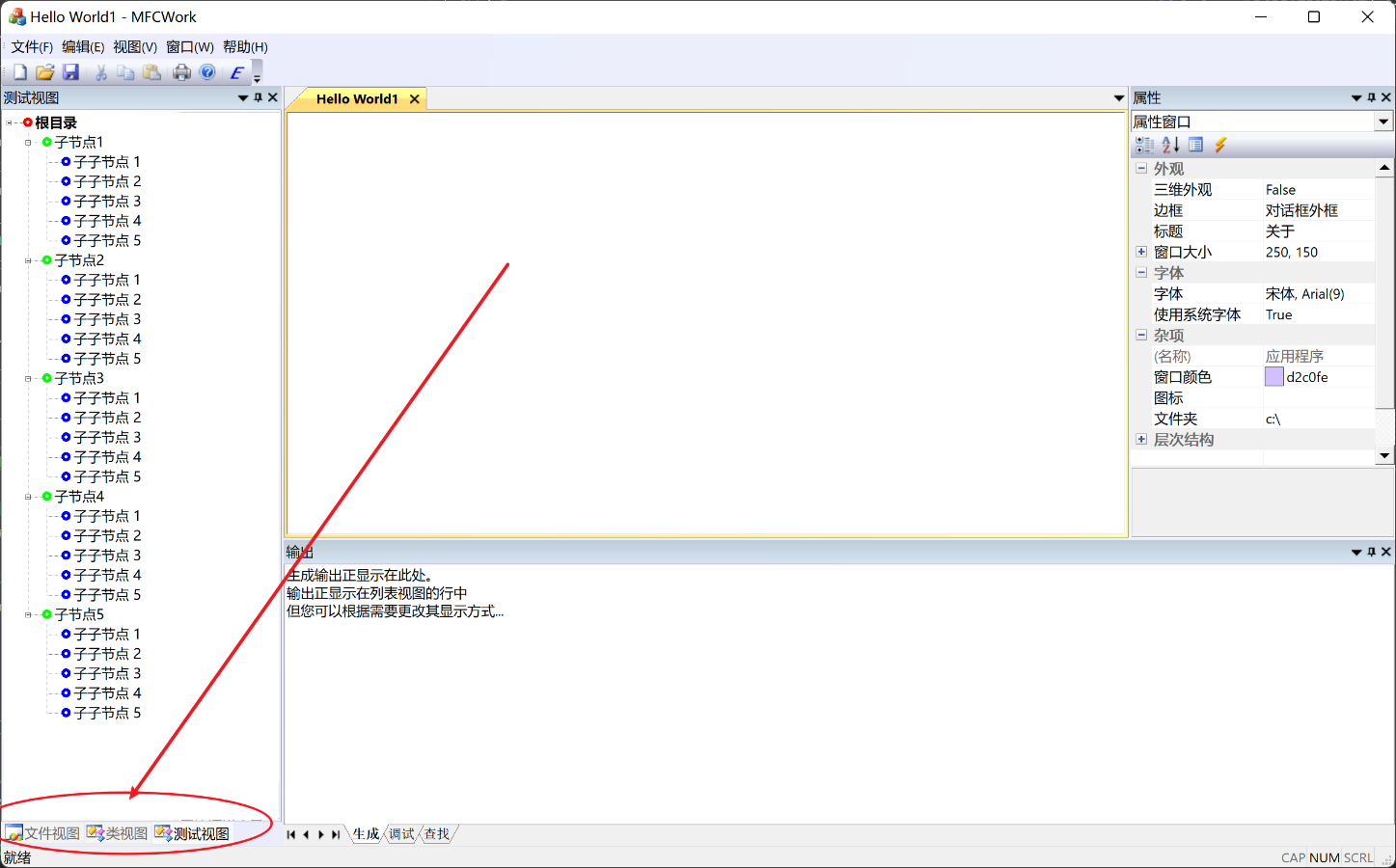Toggle the pin on the 输出 panel
Viewport: 1396px width, 868px height.
coord(1371,552)
